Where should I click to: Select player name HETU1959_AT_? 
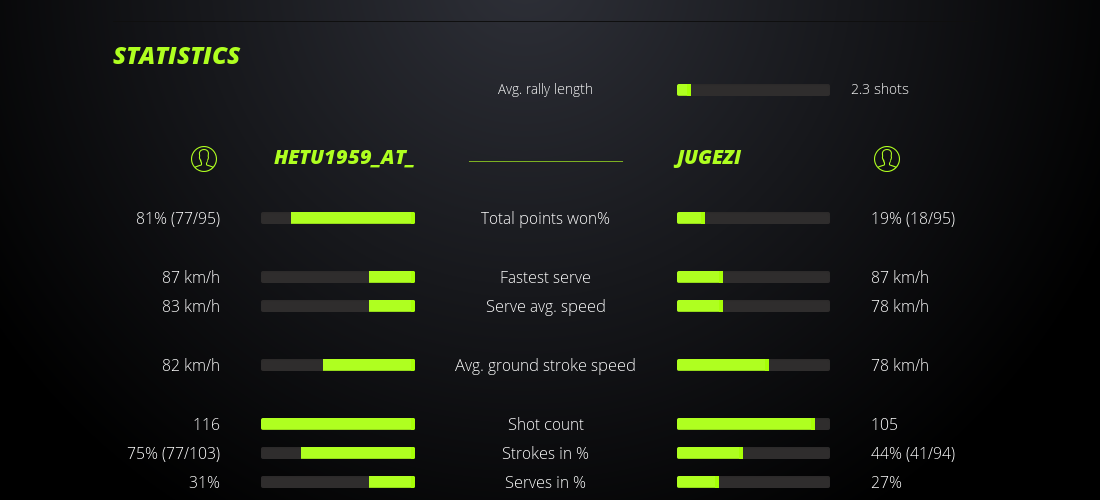tap(344, 158)
